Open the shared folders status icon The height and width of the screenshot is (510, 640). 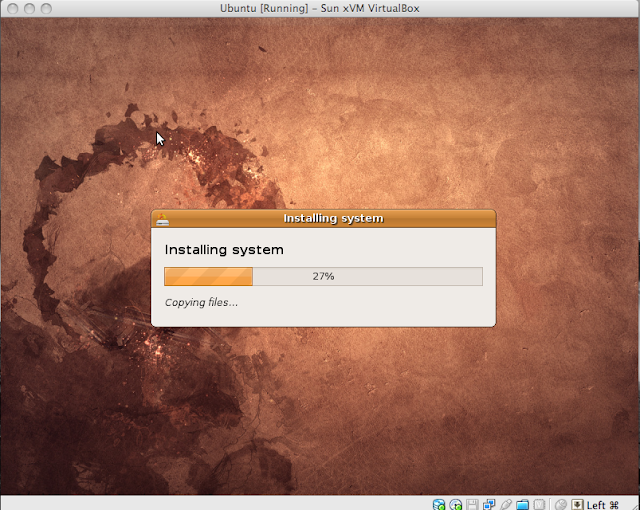[522, 505]
